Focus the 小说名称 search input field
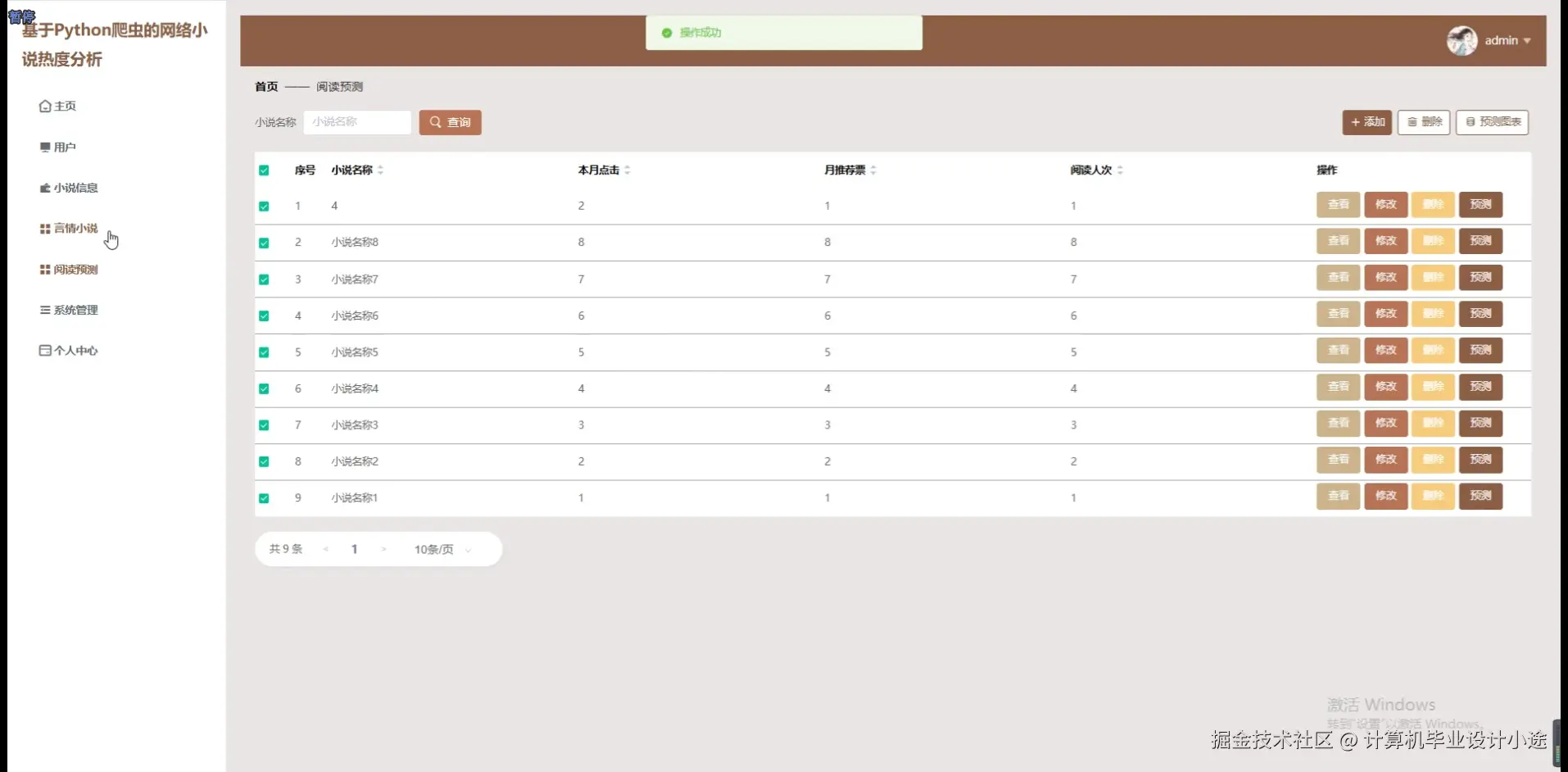Image resolution: width=1568 pixels, height=772 pixels. (x=357, y=122)
